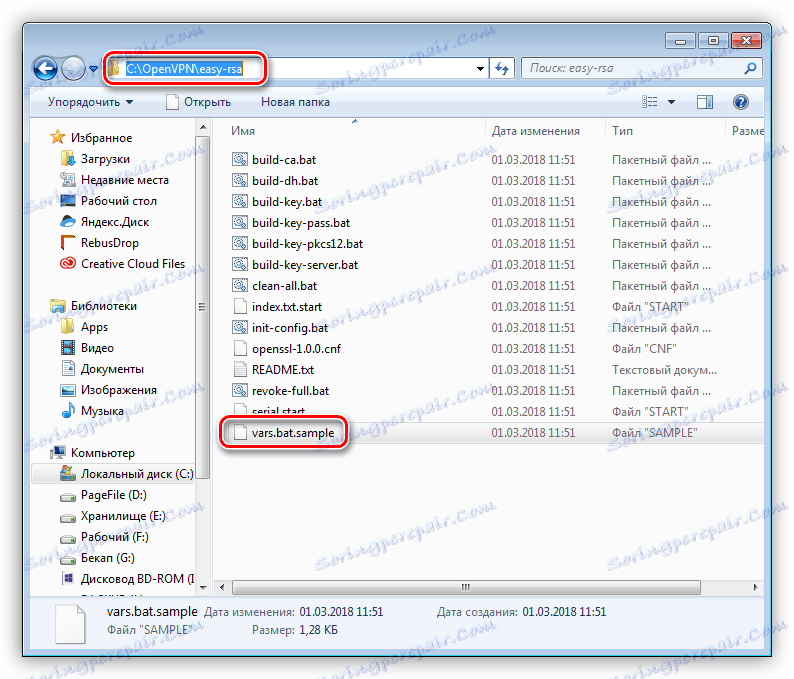
Task: Select file build-ca.bat
Action: [x=284, y=160]
